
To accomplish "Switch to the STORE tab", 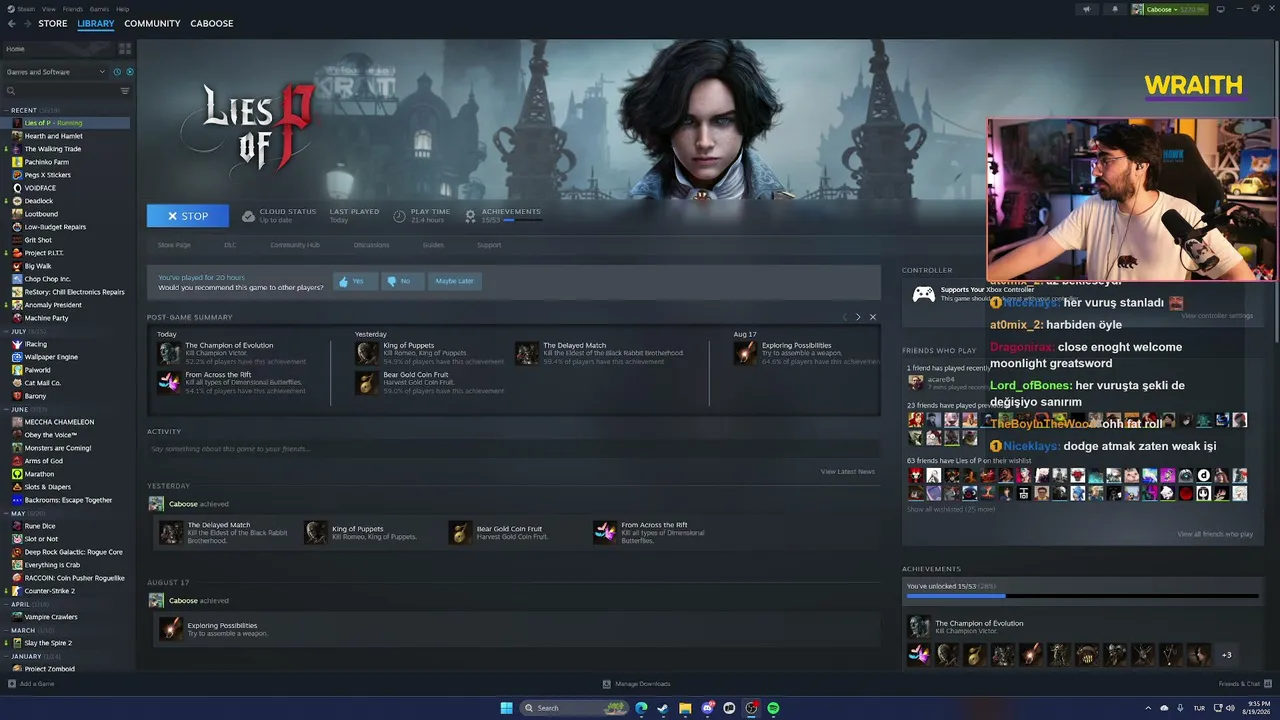I will 53,23.
